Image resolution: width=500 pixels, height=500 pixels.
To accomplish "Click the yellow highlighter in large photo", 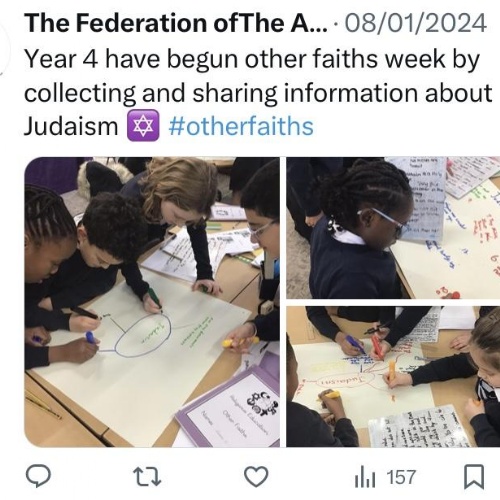I will (x=240, y=341).
